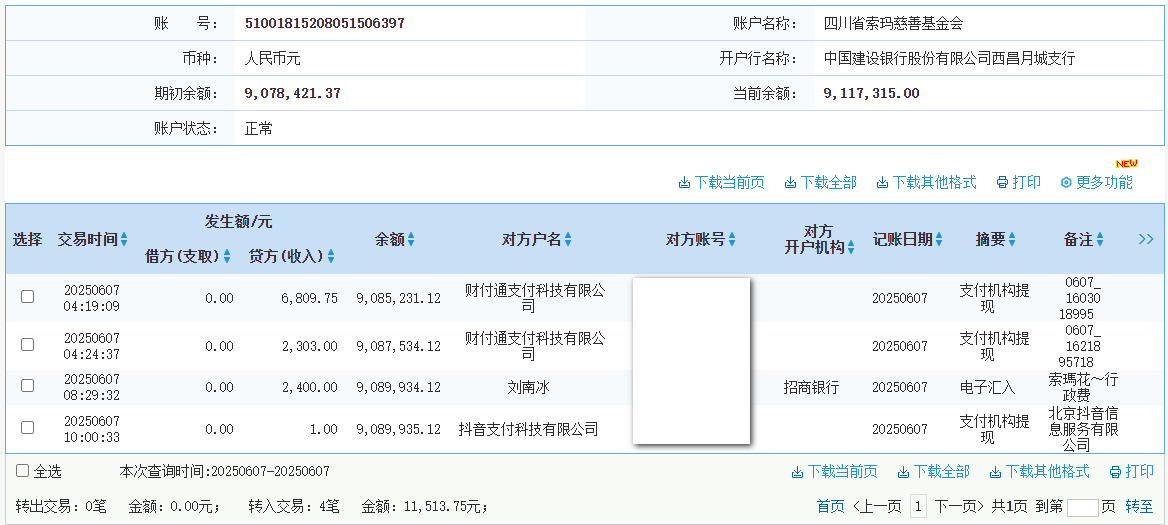
Task: Click 招商银行 institution cell
Action: (x=811, y=387)
